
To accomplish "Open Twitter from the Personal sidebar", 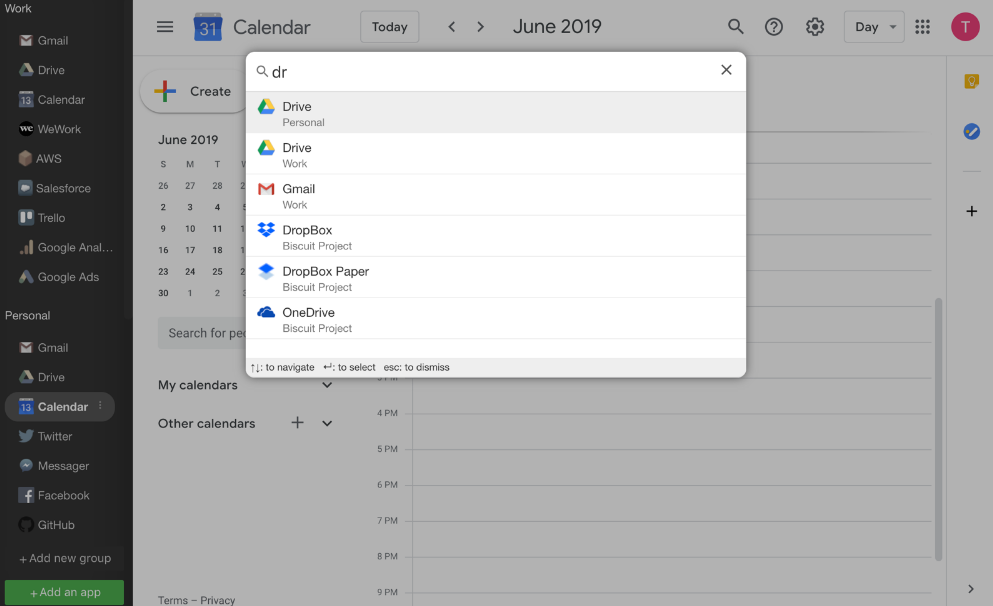I will click(x=54, y=436).
